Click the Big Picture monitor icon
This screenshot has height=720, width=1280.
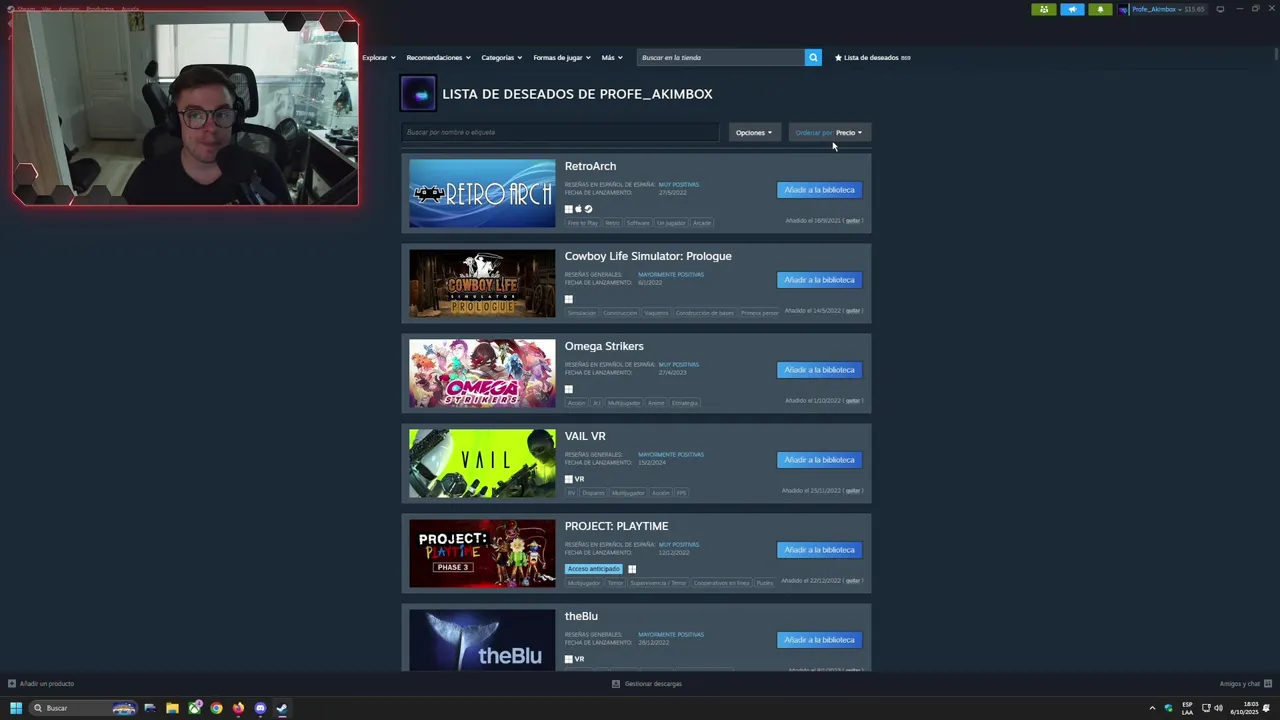(x=1220, y=9)
